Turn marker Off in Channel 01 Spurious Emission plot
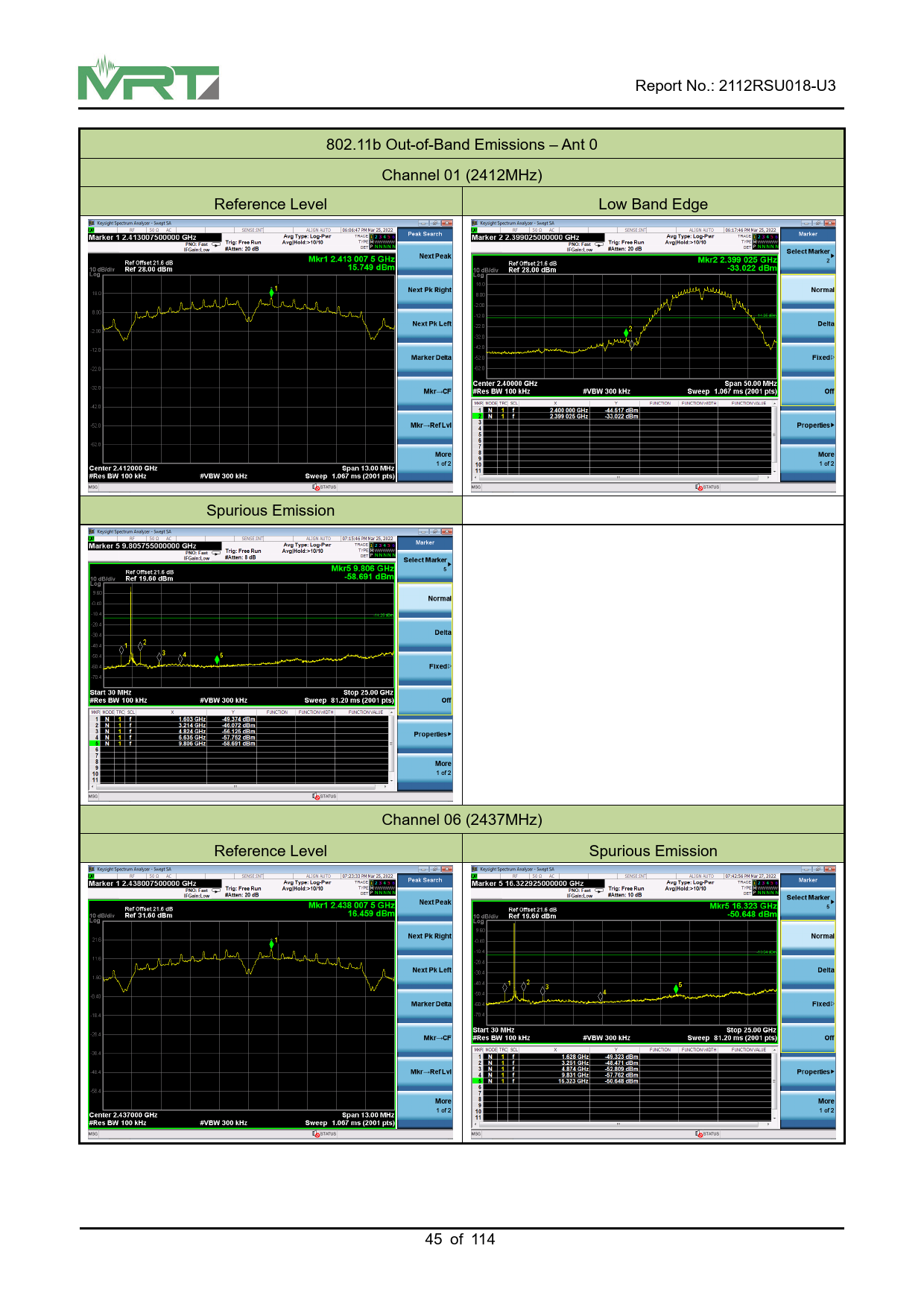 click(425, 700)
